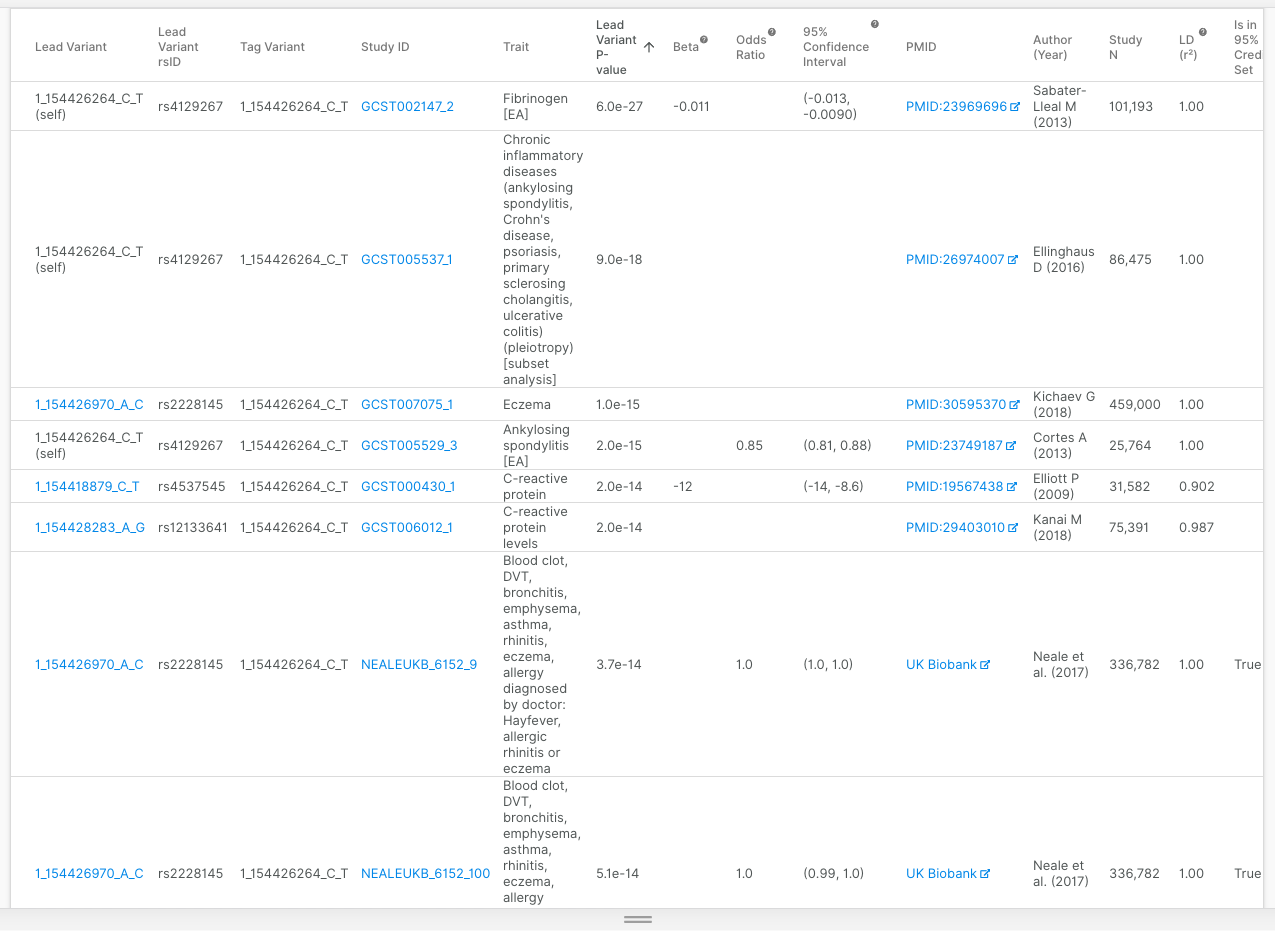Viewport: 1275px width, 931px height.
Task: Select the Fibrinogen [EA] trait cell
Action: pos(535,107)
